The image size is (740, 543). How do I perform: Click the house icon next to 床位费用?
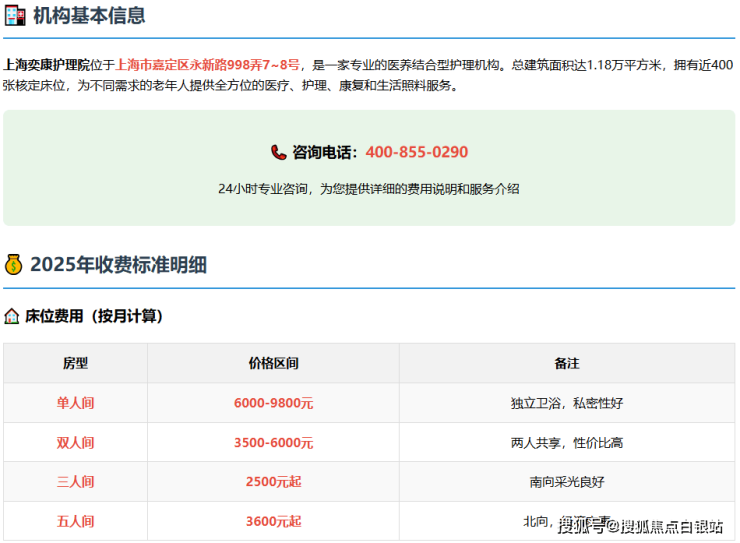pyautogui.click(x=12, y=316)
